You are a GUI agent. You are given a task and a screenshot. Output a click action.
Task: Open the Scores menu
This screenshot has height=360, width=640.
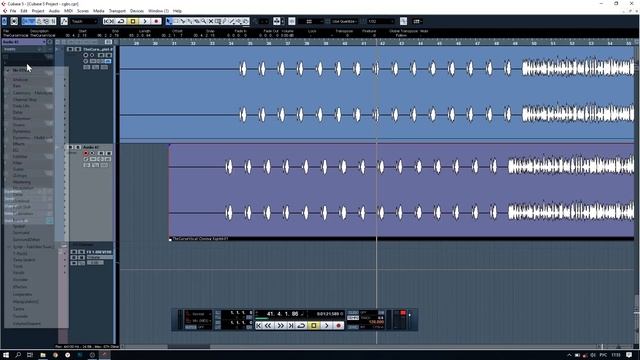coord(83,11)
